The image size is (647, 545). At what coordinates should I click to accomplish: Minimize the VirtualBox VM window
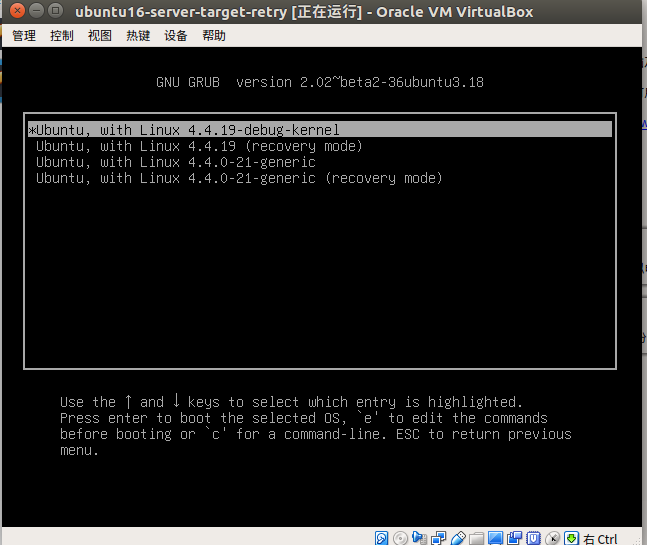[x=36, y=10]
